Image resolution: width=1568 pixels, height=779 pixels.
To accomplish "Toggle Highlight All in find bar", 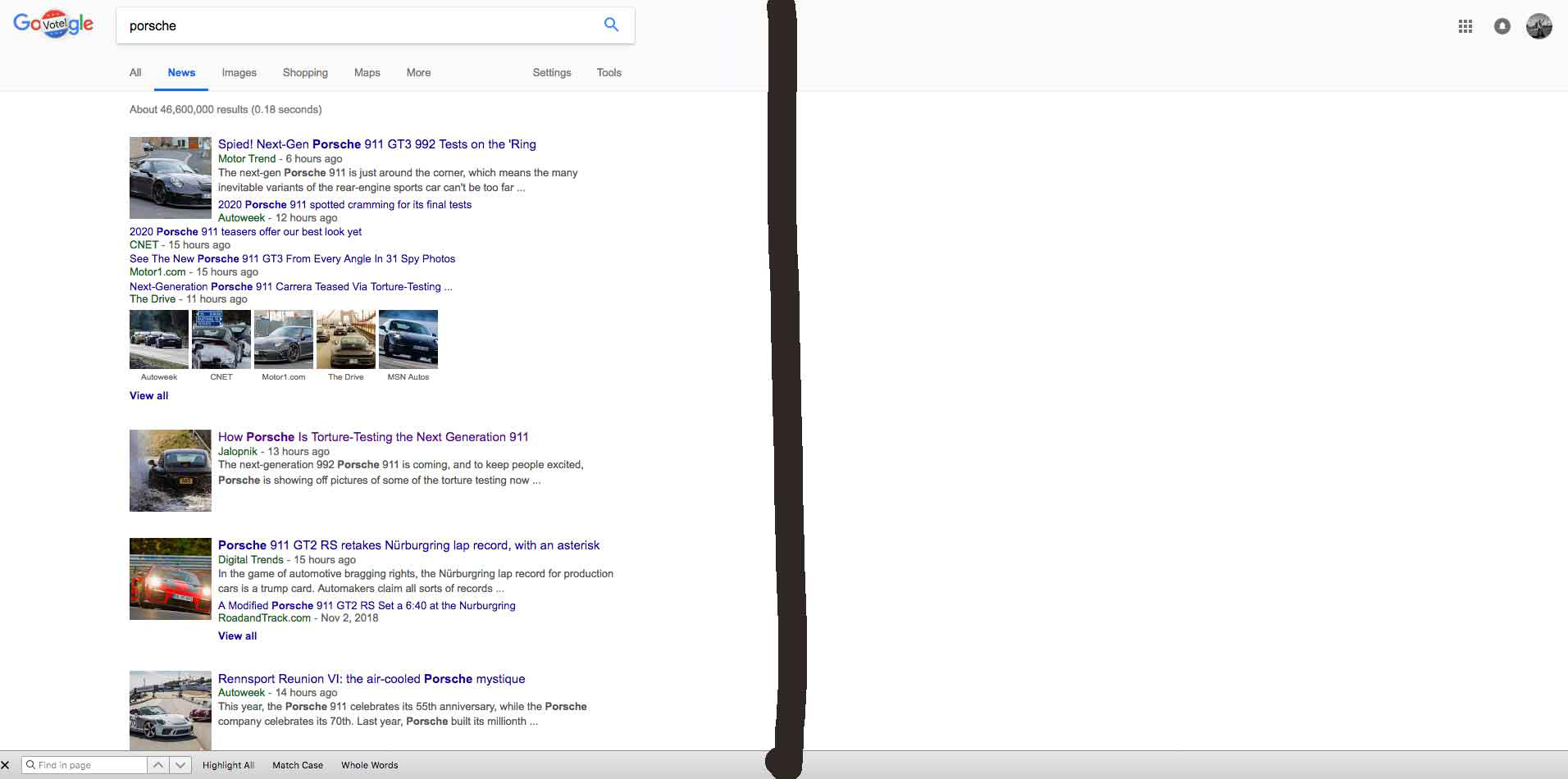I will (x=228, y=765).
